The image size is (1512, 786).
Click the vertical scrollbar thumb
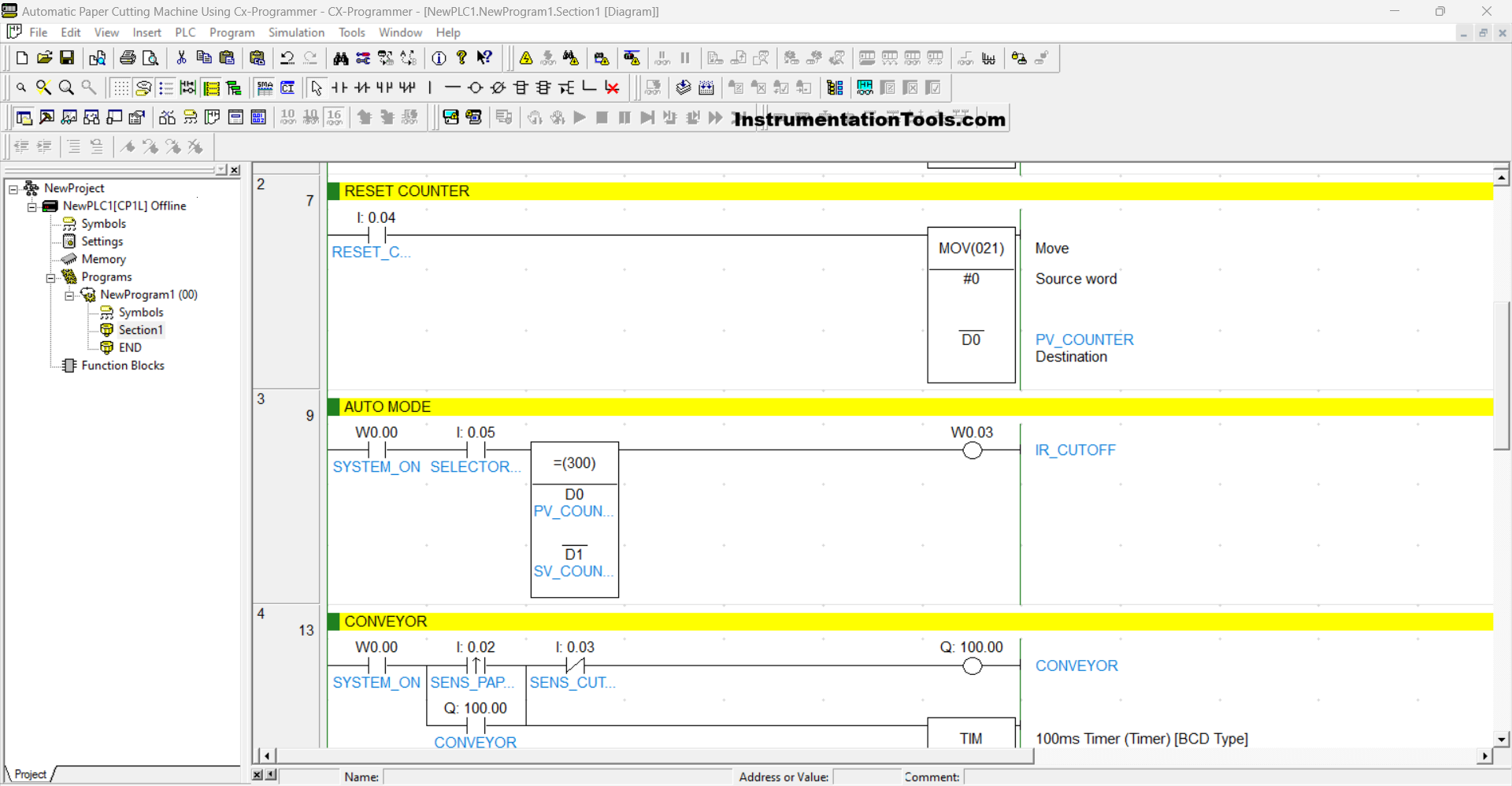1502,376
